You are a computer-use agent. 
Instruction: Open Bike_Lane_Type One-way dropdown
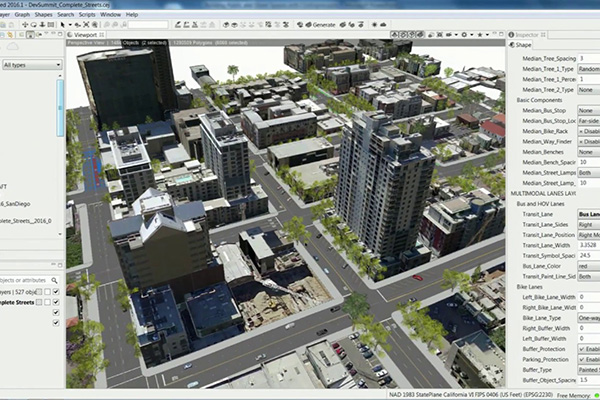point(589,318)
